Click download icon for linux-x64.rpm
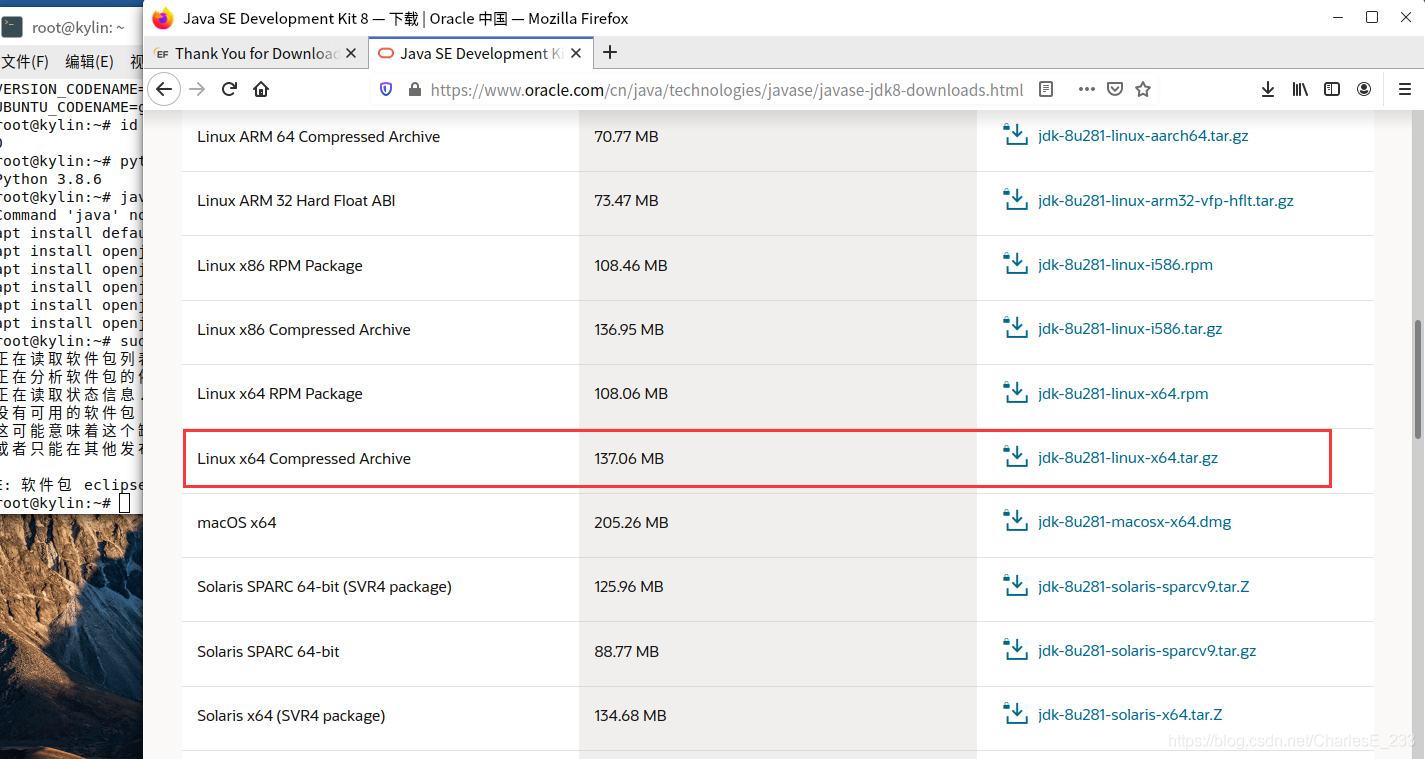1425x759 pixels. (x=1016, y=392)
